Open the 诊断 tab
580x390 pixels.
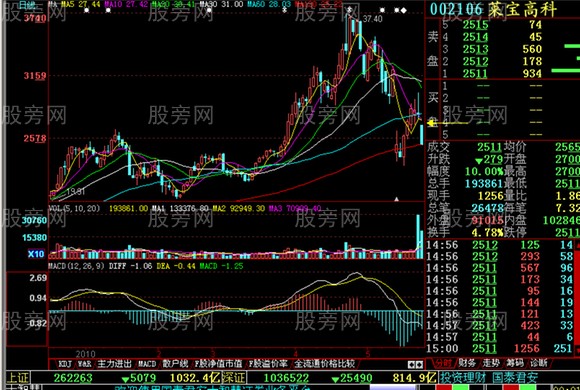tap(538, 363)
